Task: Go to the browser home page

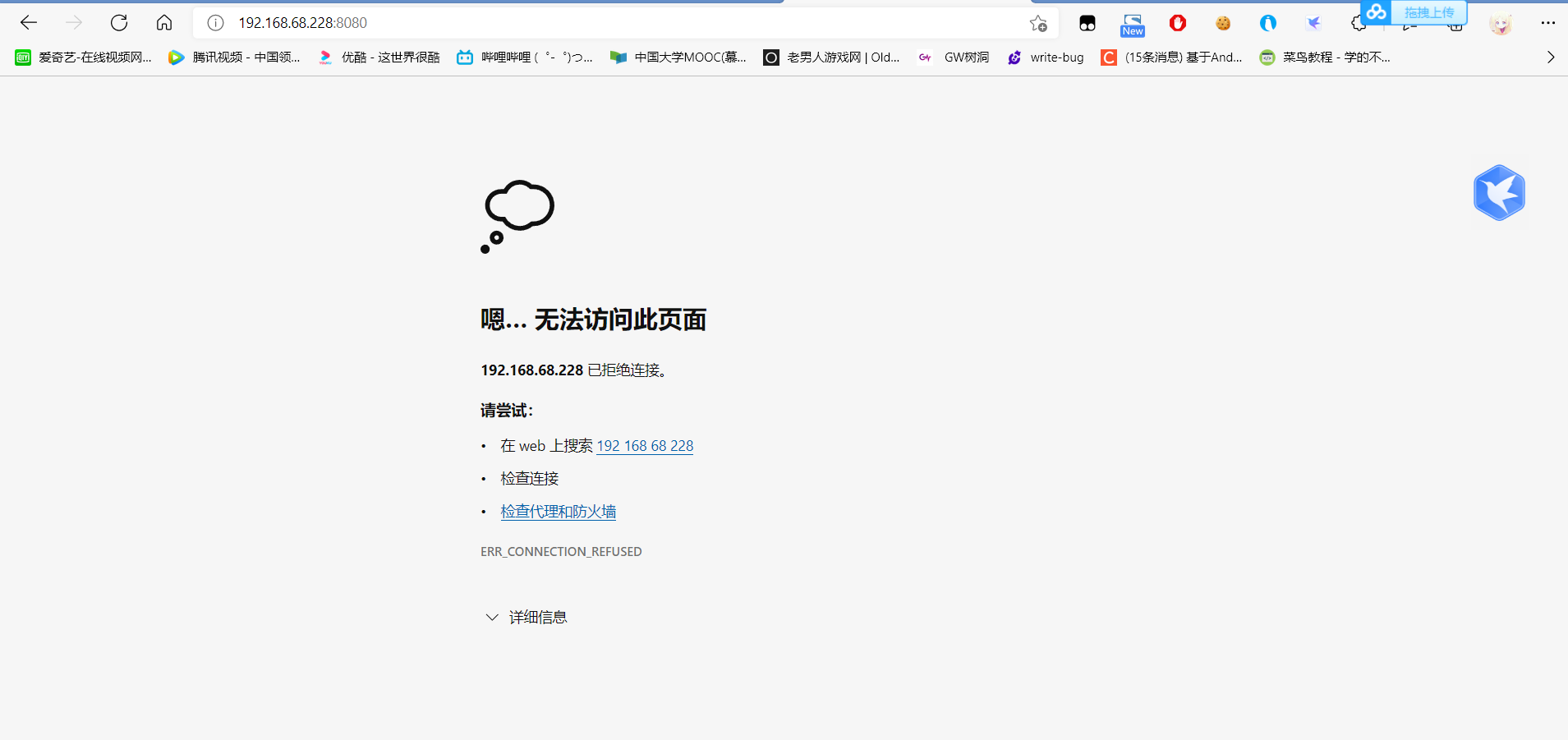Action: (x=164, y=23)
